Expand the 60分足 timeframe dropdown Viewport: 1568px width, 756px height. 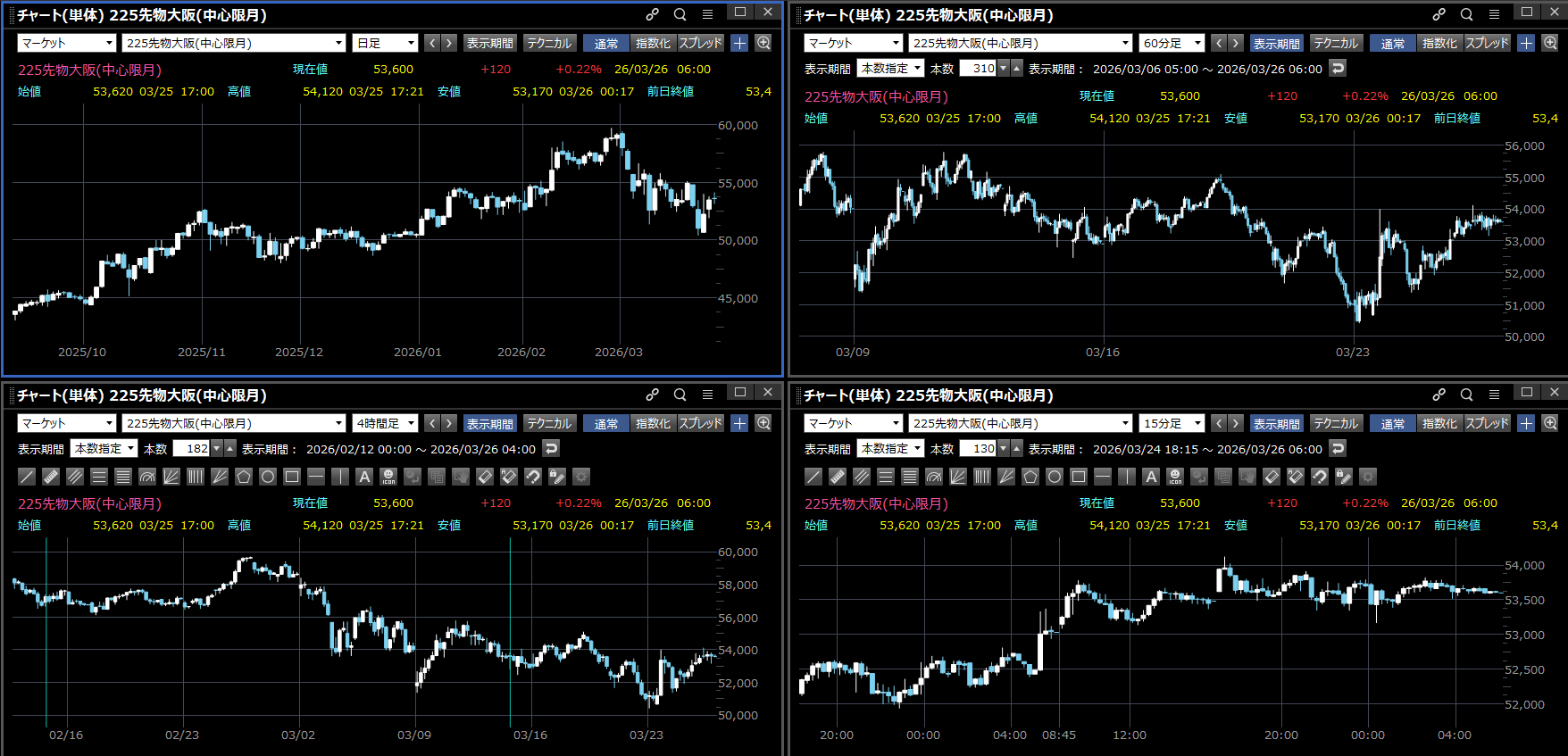(1172, 43)
